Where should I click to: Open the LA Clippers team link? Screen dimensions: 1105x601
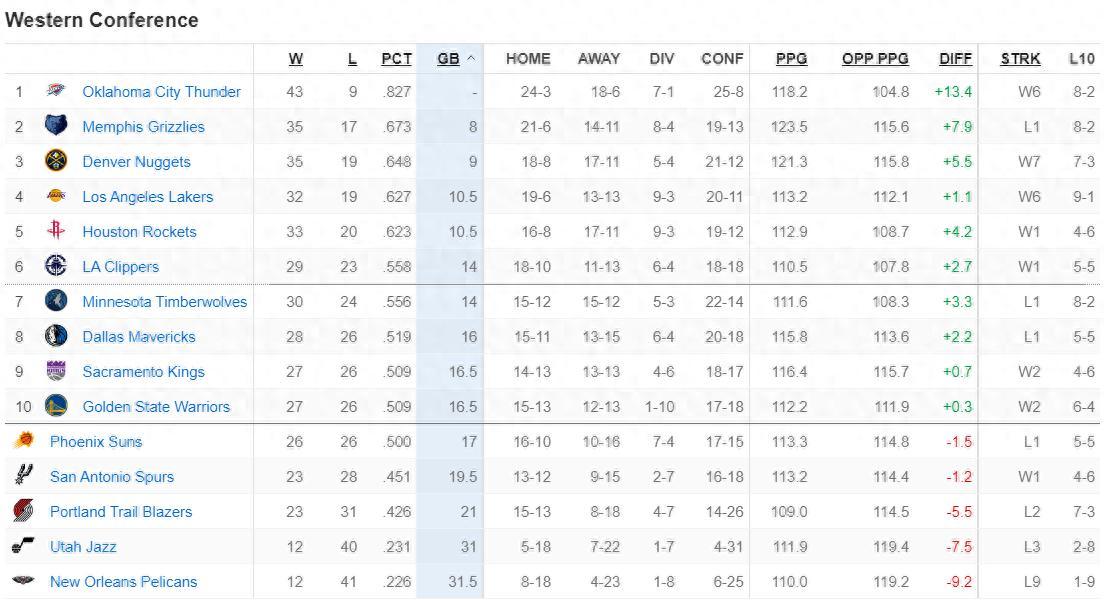120,267
